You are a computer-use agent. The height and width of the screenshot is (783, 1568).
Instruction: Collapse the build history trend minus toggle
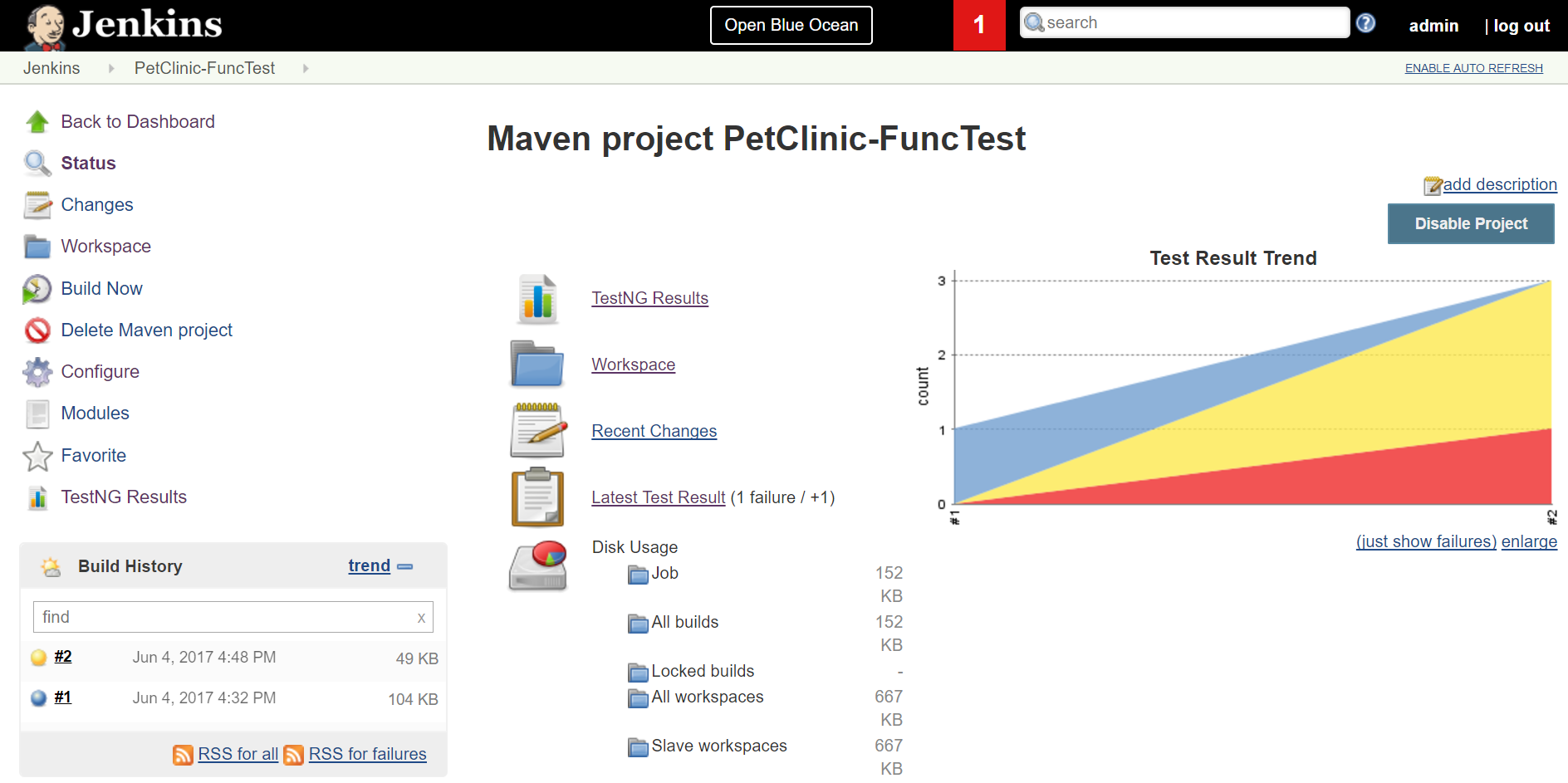[x=405, y=566]
